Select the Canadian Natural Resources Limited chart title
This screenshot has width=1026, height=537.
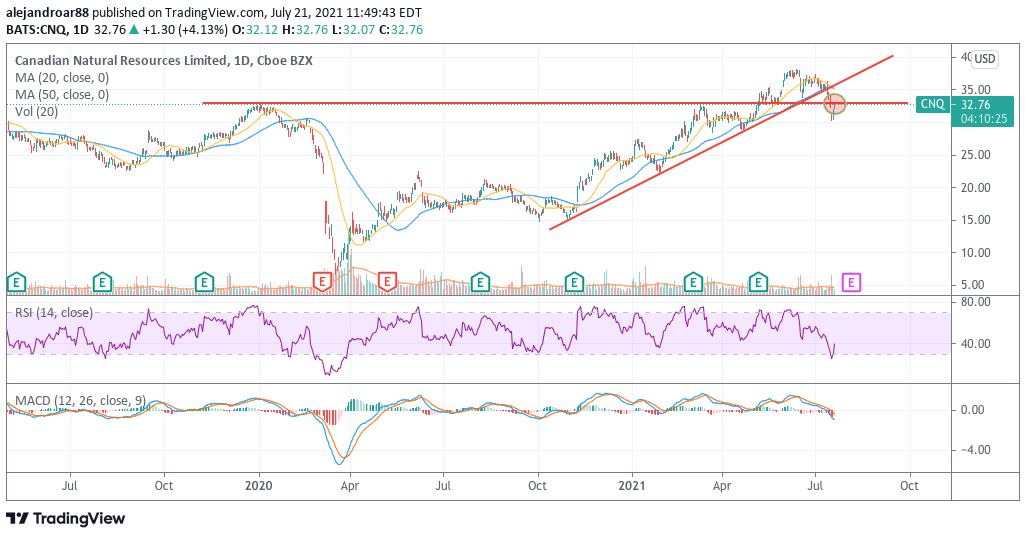(164, 60)
